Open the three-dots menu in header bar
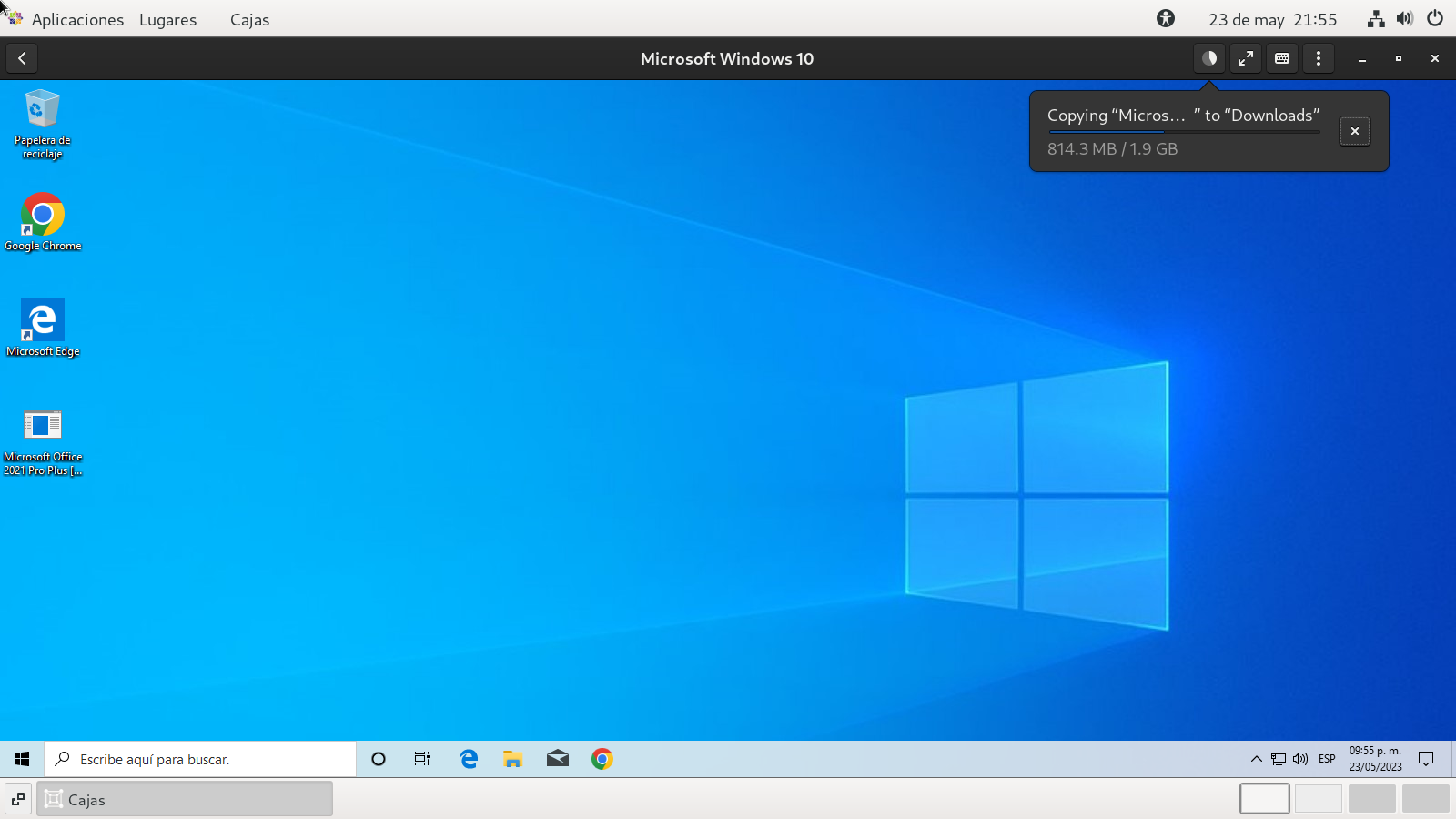1456x819 pixels. 1319,58
